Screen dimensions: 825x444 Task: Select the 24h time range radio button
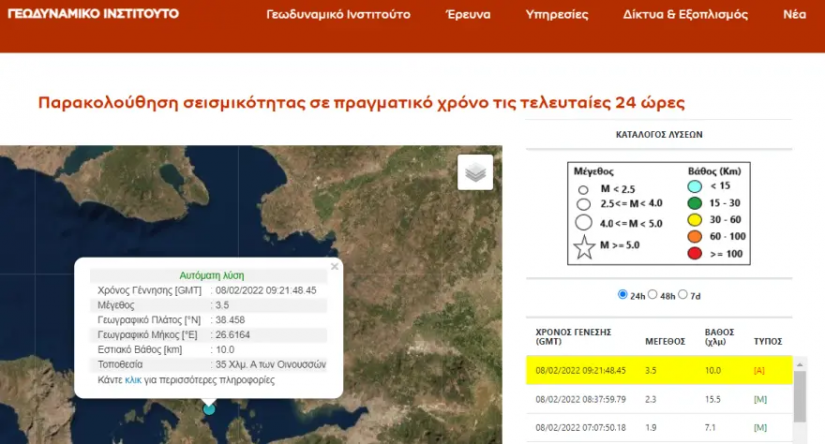click(624, 295)
